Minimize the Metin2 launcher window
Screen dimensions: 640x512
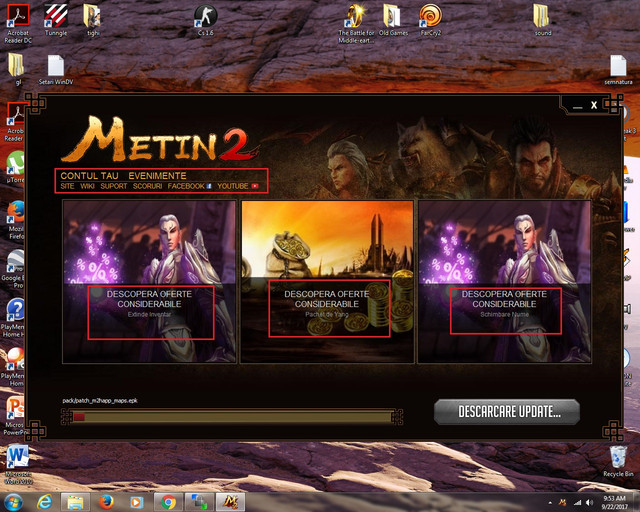pyautogui.click(x=577, y=106)
